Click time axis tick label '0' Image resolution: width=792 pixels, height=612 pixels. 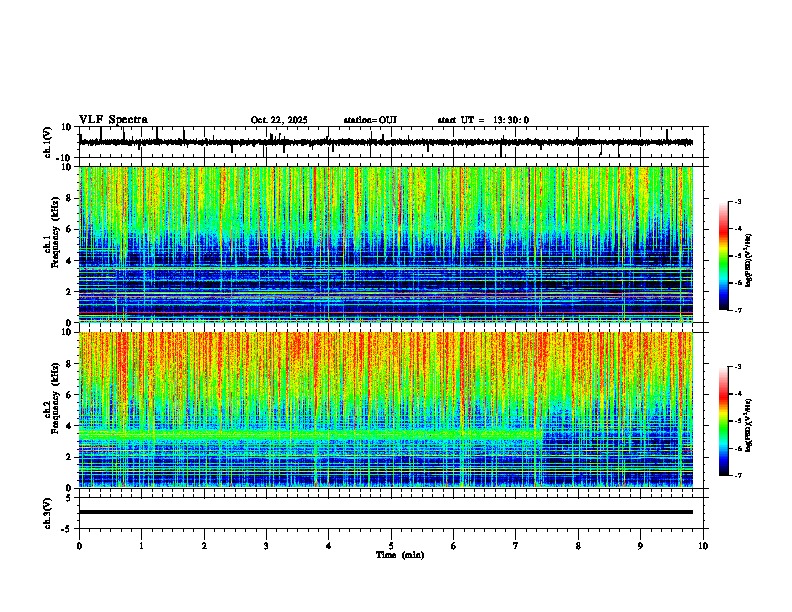click(x=79, y=546)
